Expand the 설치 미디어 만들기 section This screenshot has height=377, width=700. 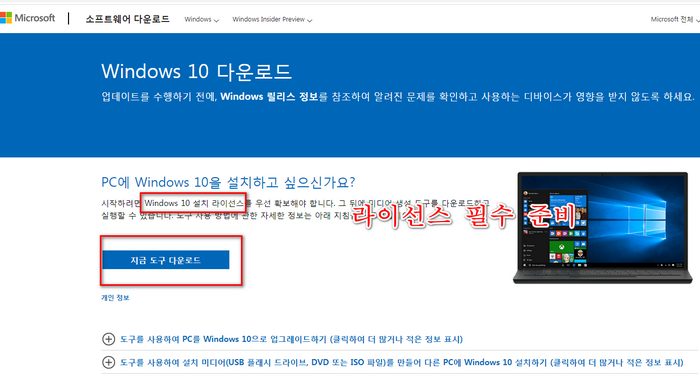point(393,362)
